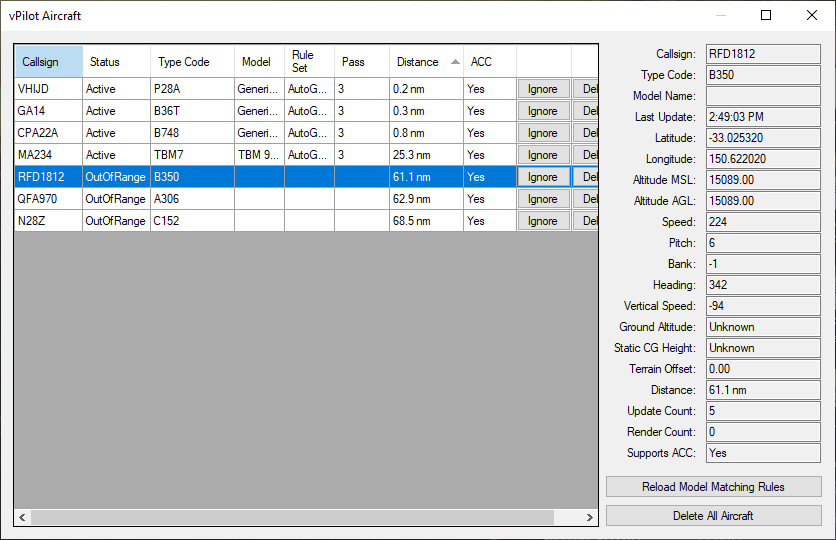Sort by Callsign column header

48,62
